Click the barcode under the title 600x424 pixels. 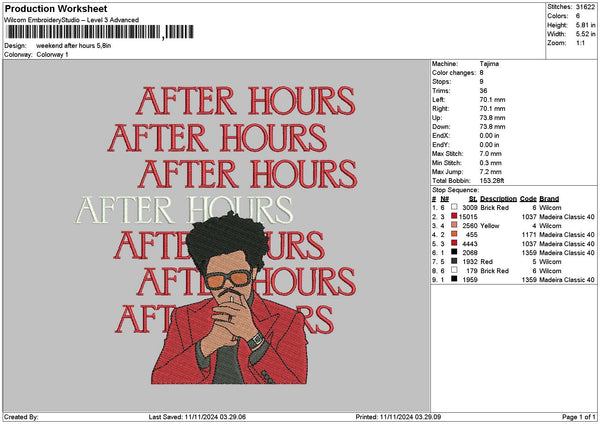pos(100,32)
